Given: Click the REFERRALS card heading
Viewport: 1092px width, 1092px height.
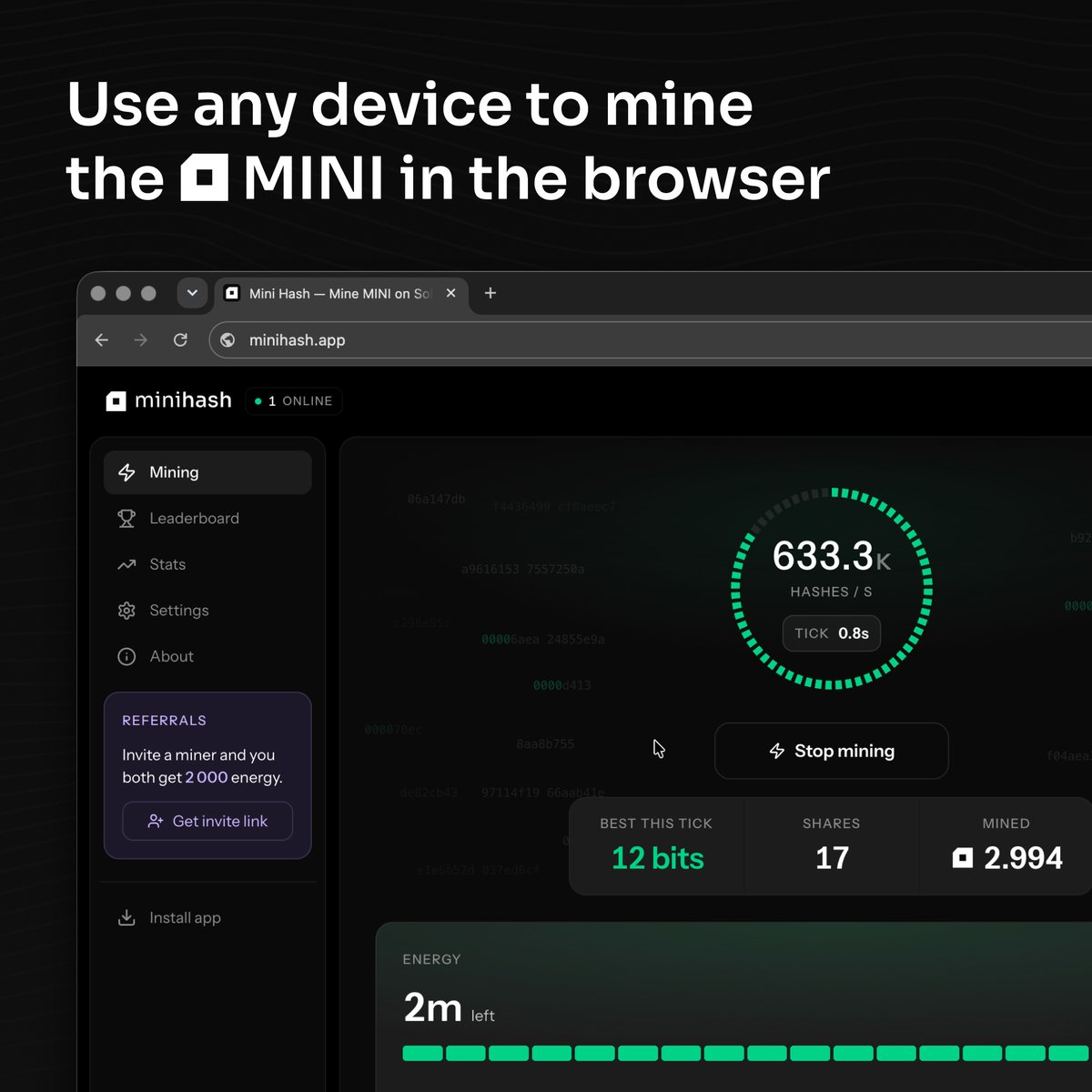Looking at the screenshot, I should (165, 721).
